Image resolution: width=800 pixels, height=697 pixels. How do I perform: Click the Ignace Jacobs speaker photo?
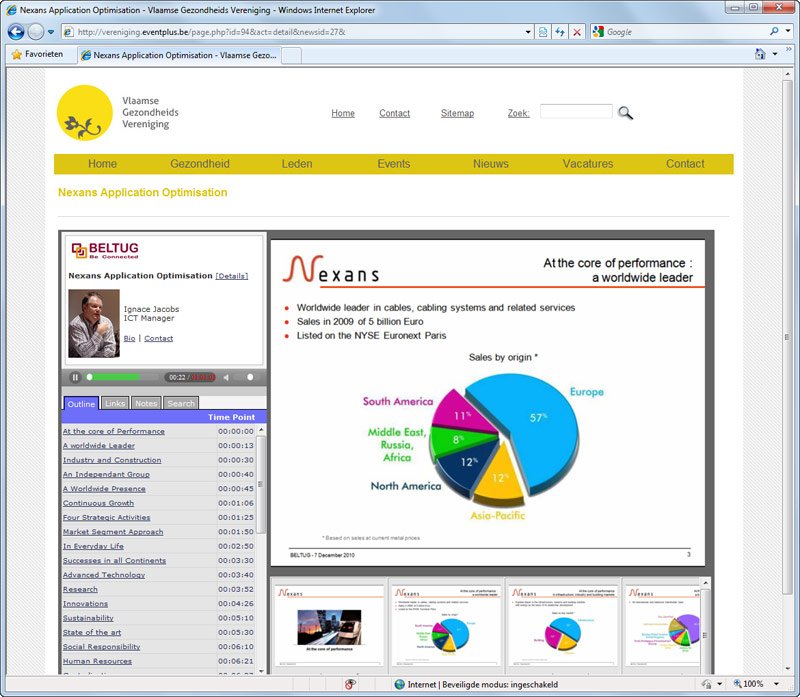[x=94, y=323]
